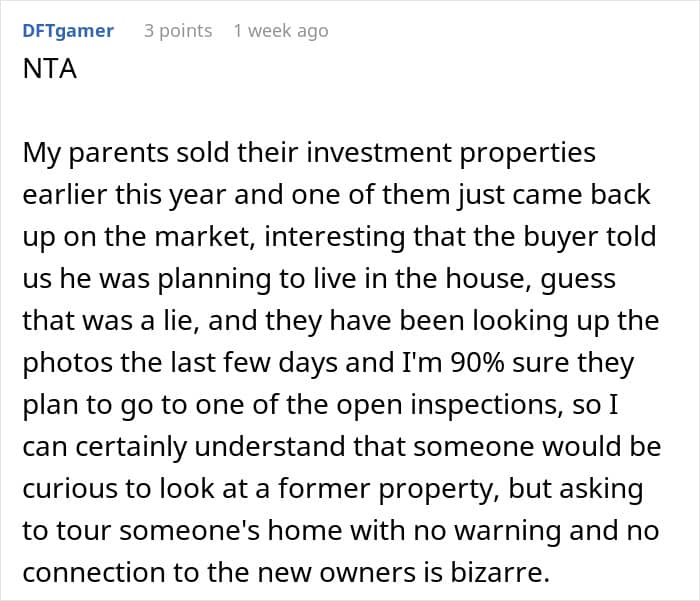The width and height of the screenshot is (700, 601).
Task: Click the 'NTA' verdict text
Action: (50, 69)
